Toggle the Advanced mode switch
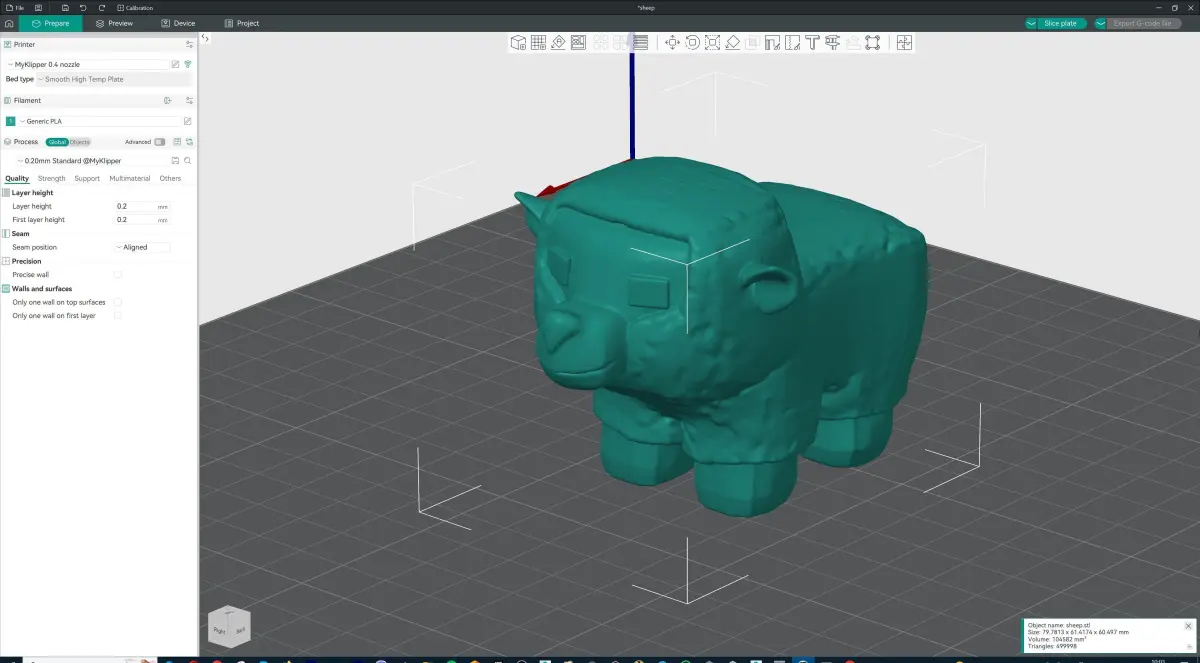Viewport: 1200px width, 663px height. (x=159, y=142)
